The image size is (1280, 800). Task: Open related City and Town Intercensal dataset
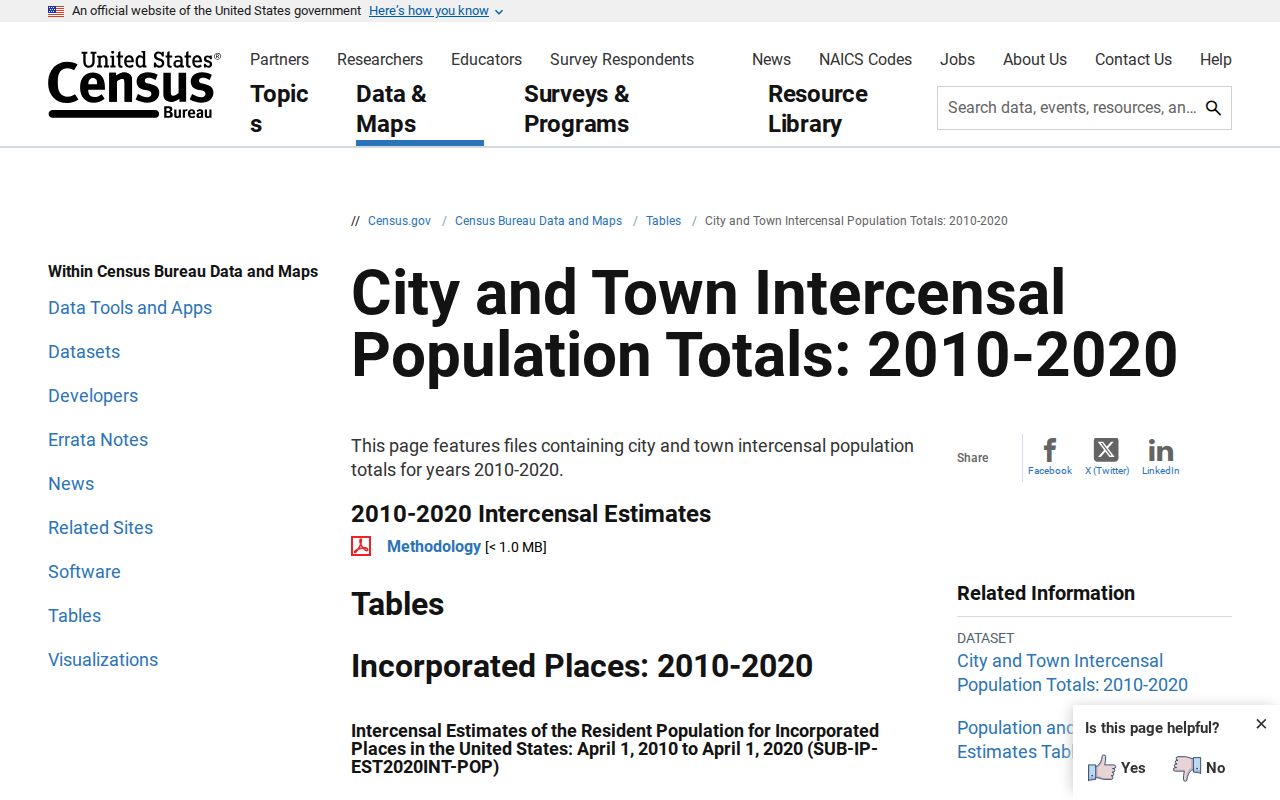pos(1072,673)
